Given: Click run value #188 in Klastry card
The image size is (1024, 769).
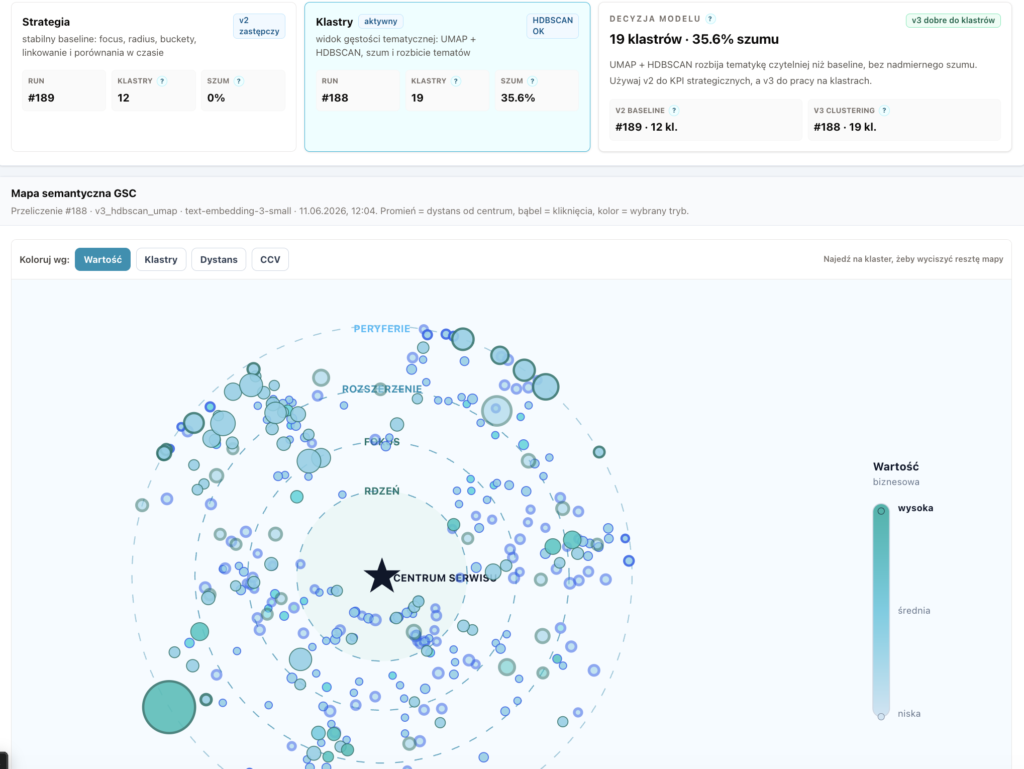Looking at the screenshot, I should click(x=335, y=98).
